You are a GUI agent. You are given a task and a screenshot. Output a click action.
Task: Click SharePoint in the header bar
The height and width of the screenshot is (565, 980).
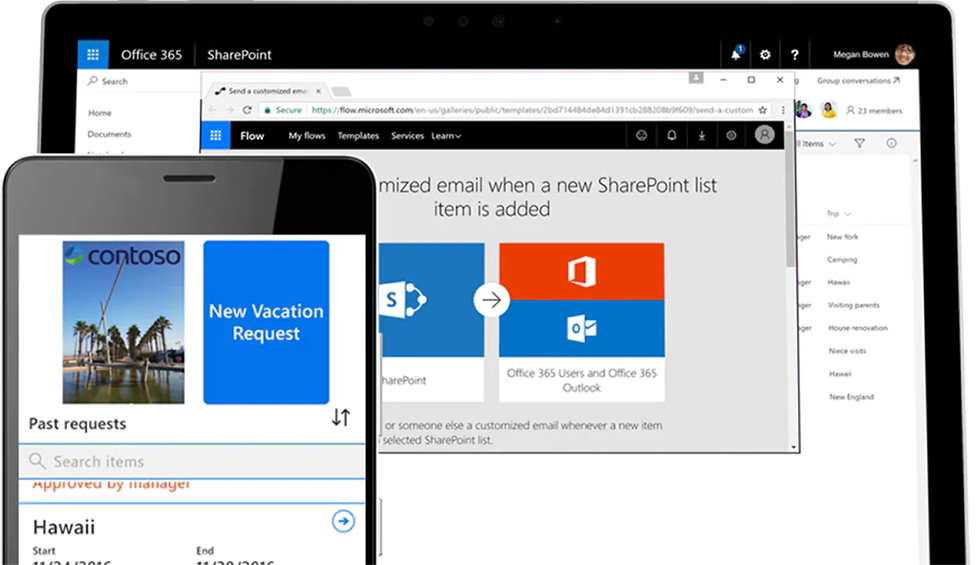(239, 54)
